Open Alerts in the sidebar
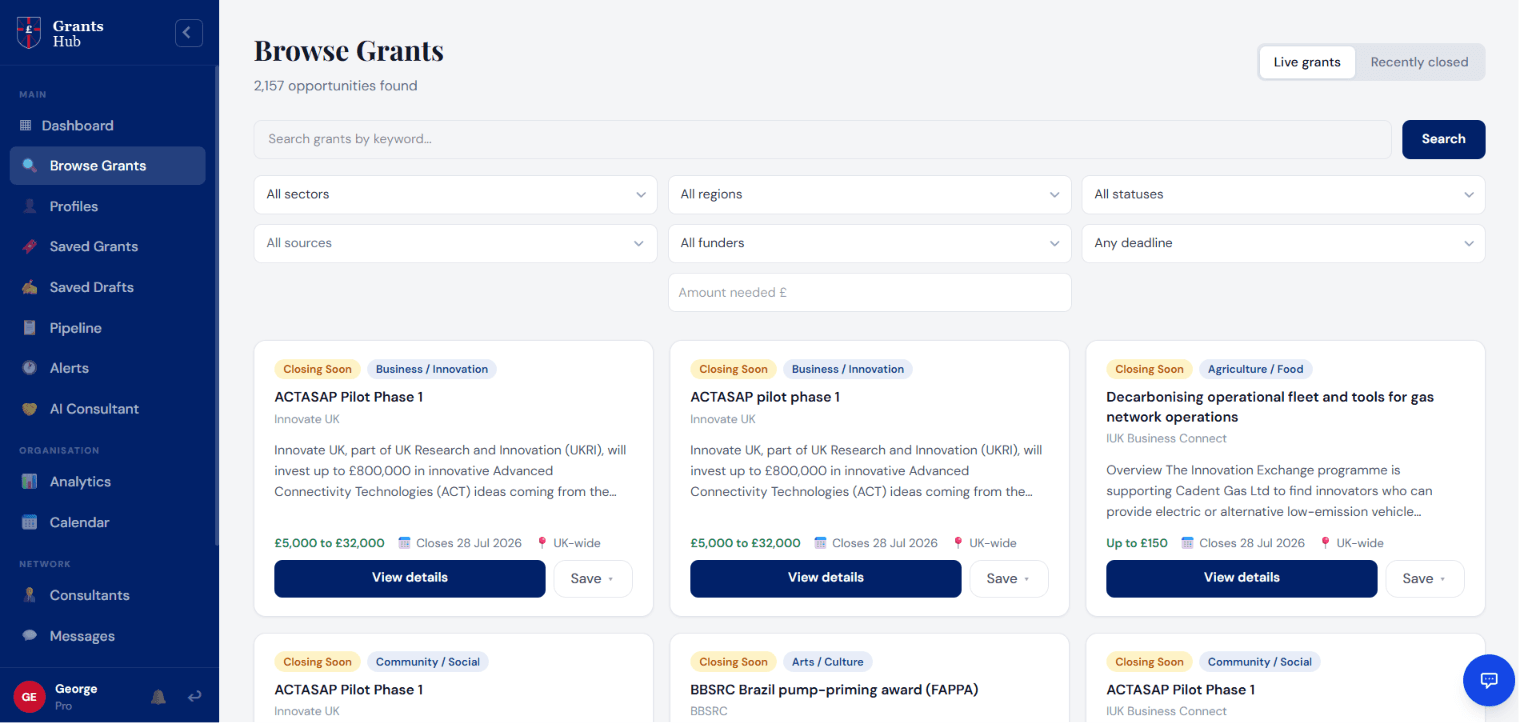 (108, 368)
